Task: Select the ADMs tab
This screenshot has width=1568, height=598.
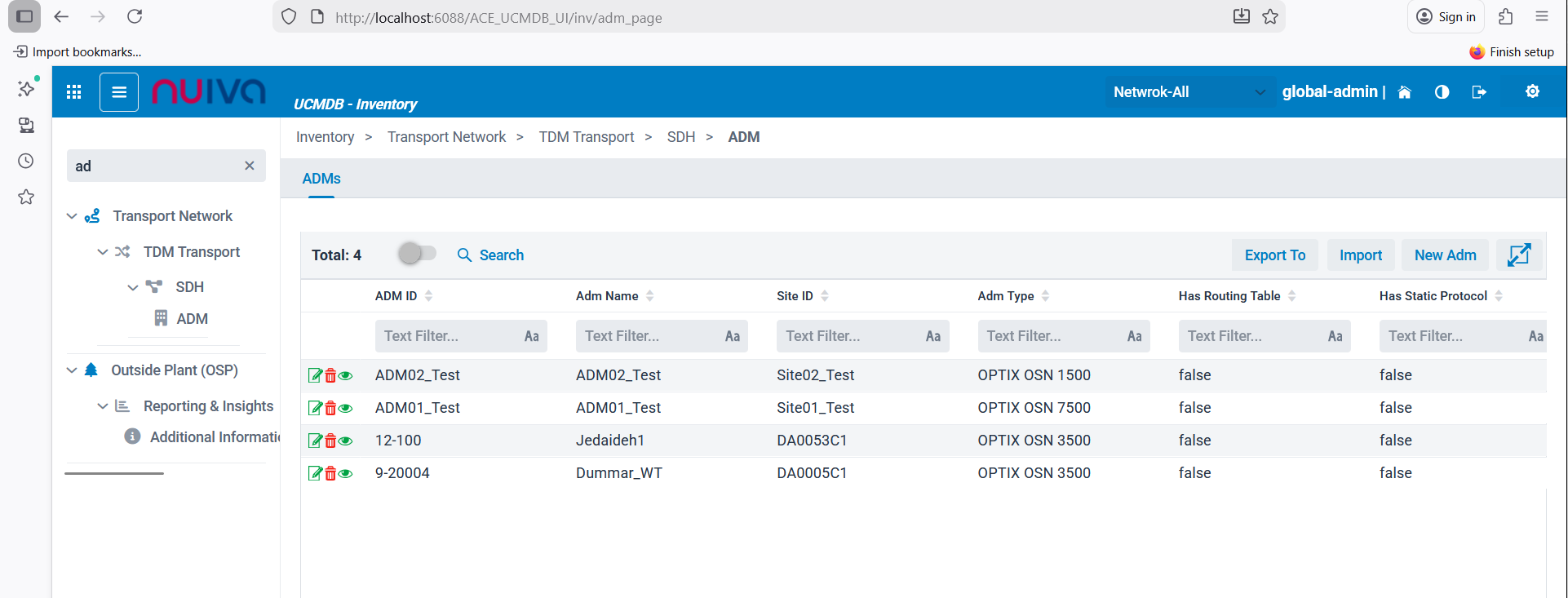Action: point(321,179)
